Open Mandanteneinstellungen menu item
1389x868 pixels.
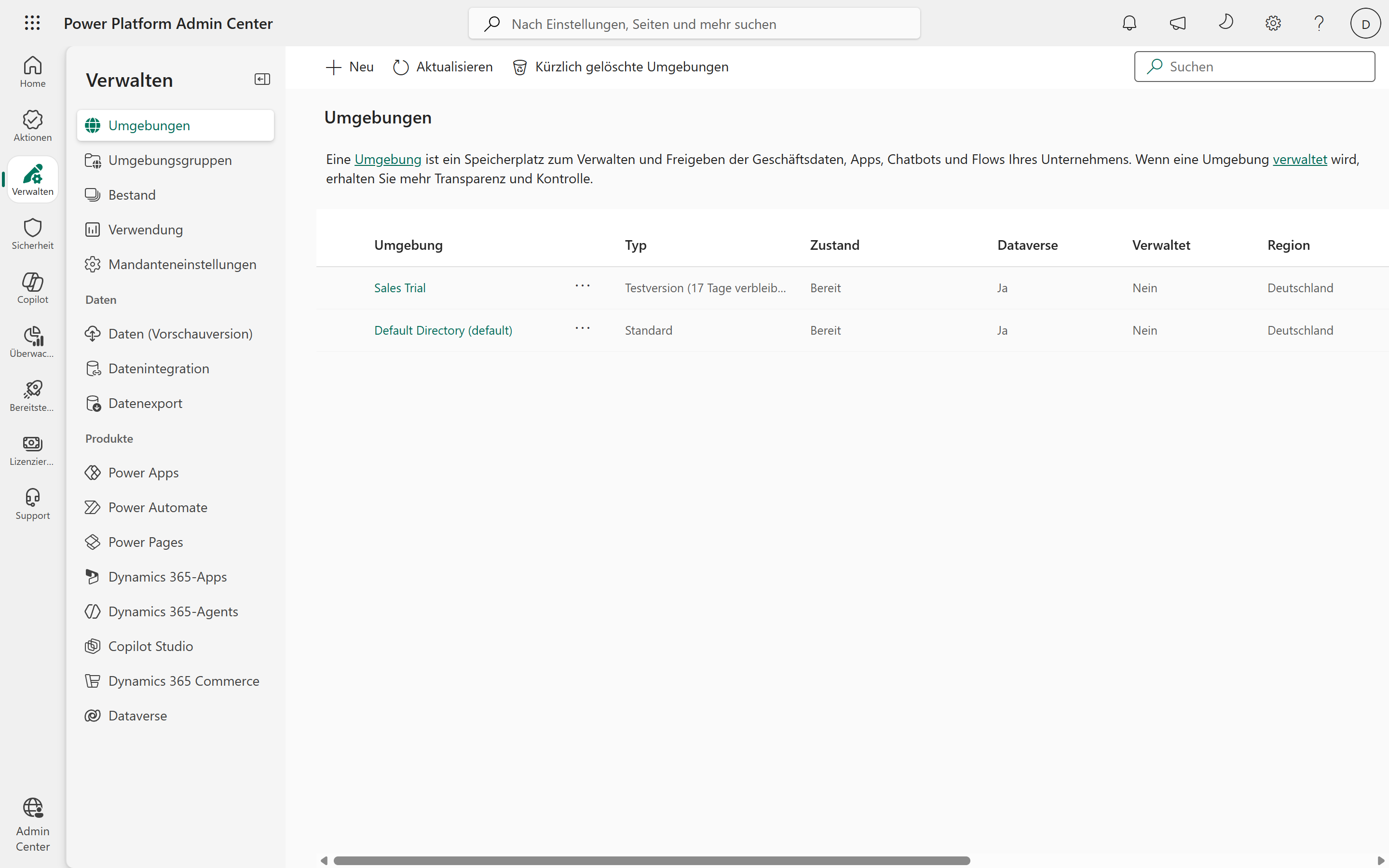click(x=176, y=264)
